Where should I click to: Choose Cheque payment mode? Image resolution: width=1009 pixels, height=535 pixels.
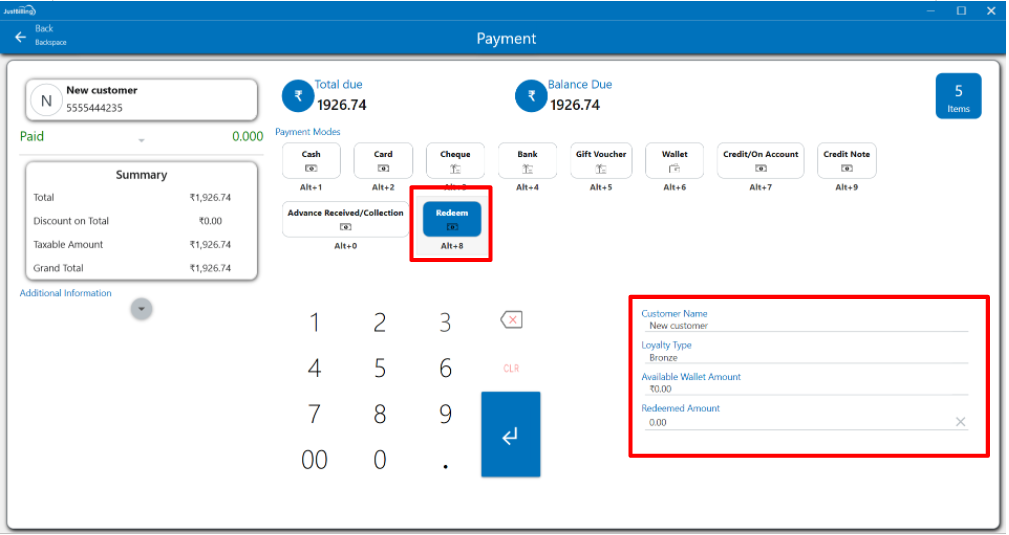pyautogui.click(x=455, y=161)
